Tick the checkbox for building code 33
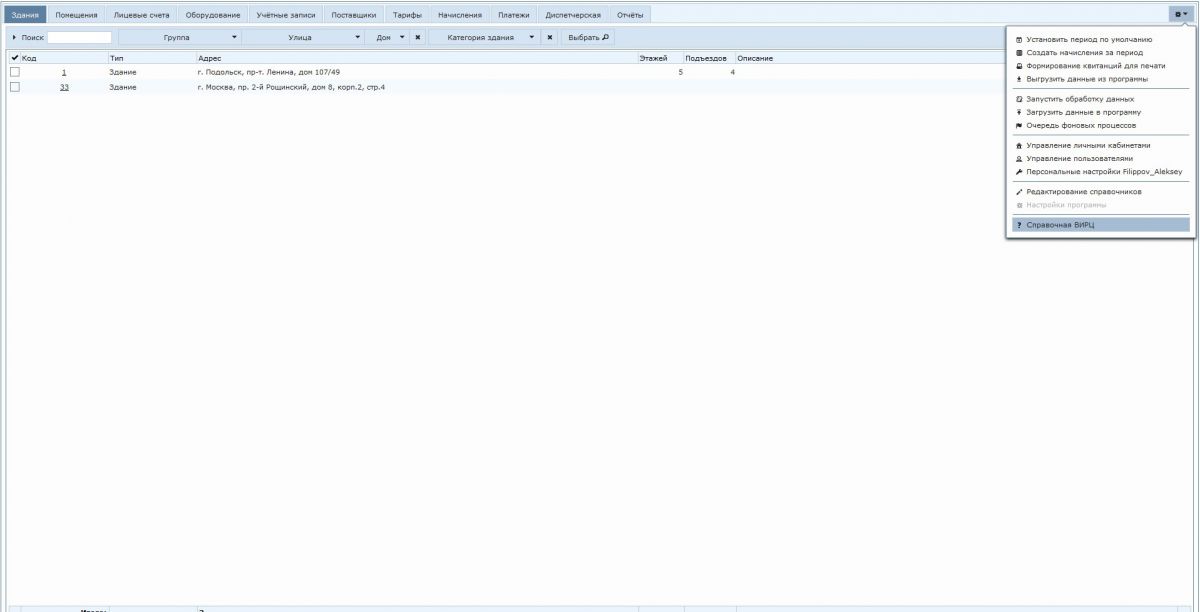Image resolution: width=1200 pixels, height=612 pixels. [15, 87]
